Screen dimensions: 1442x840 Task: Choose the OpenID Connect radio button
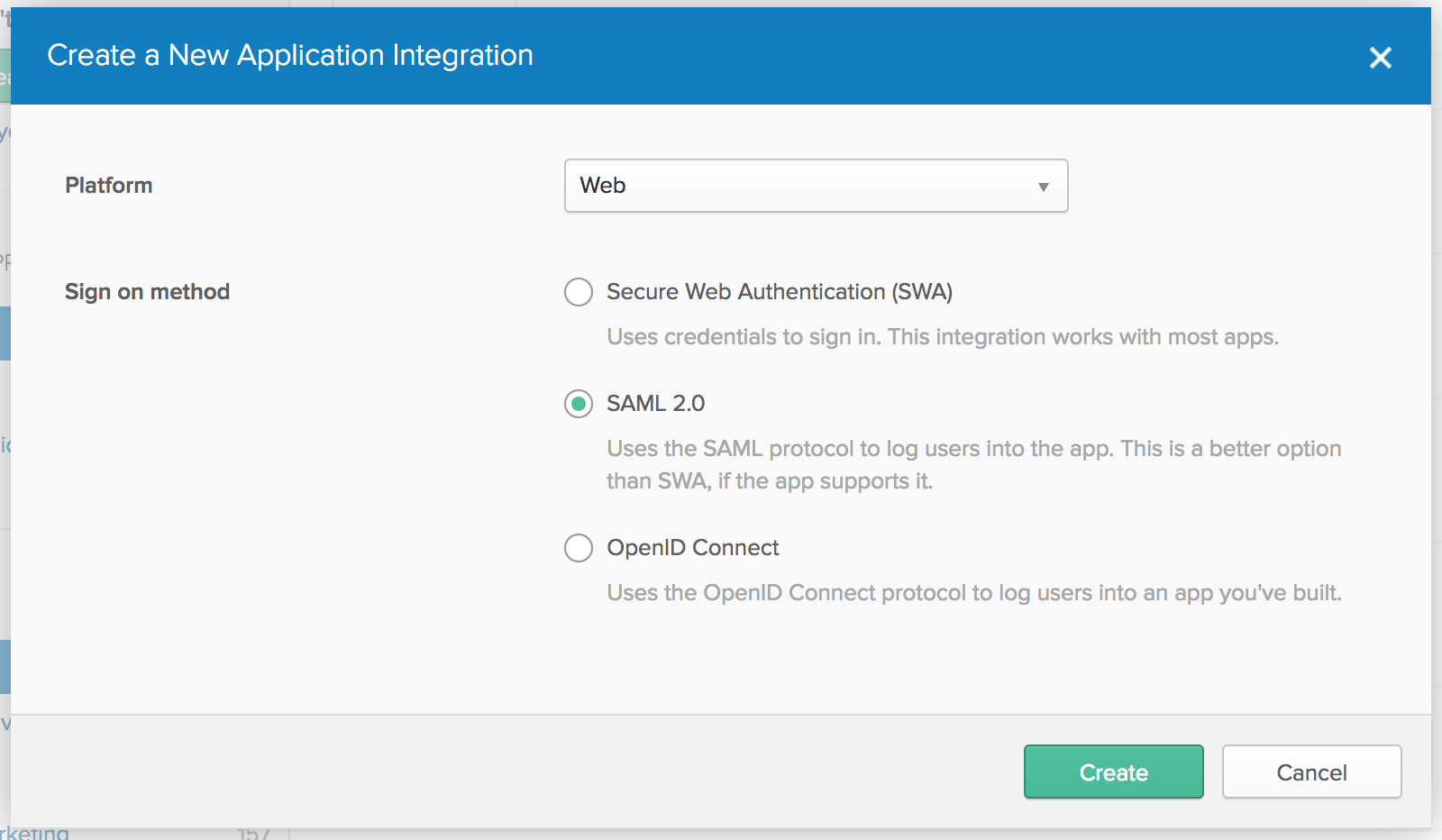point(579,548)
